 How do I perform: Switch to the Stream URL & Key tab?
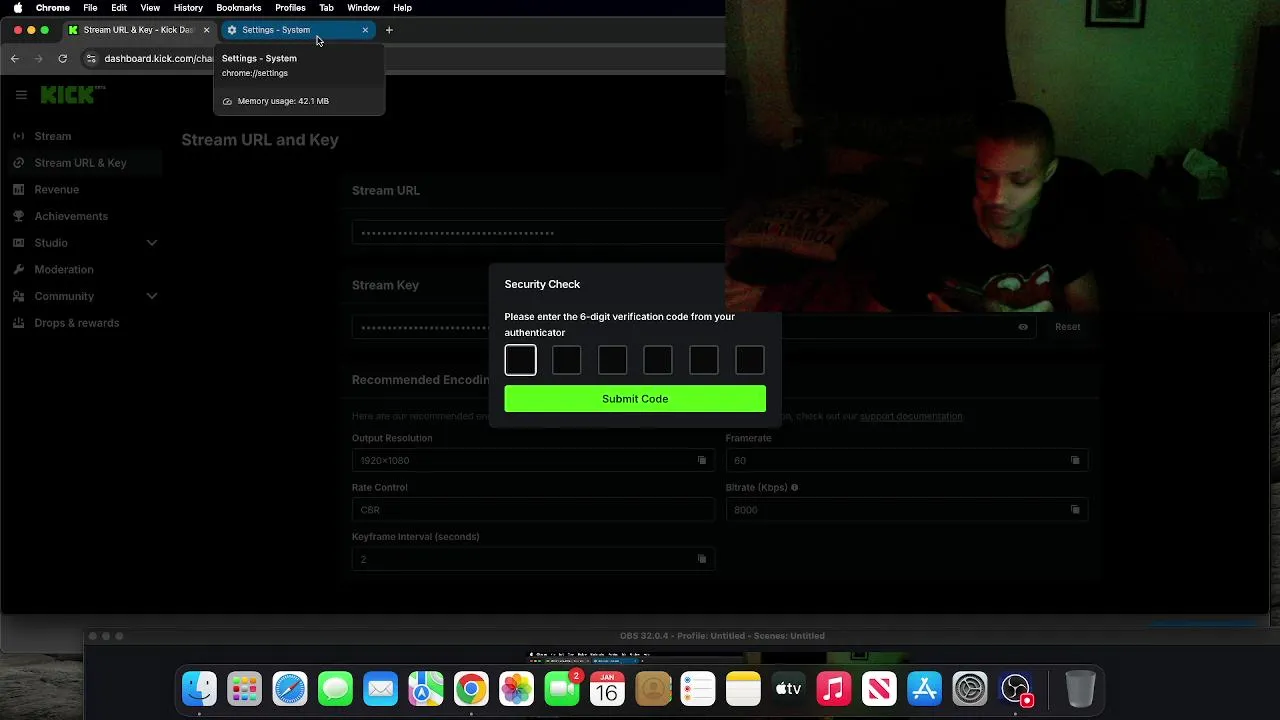138,30
